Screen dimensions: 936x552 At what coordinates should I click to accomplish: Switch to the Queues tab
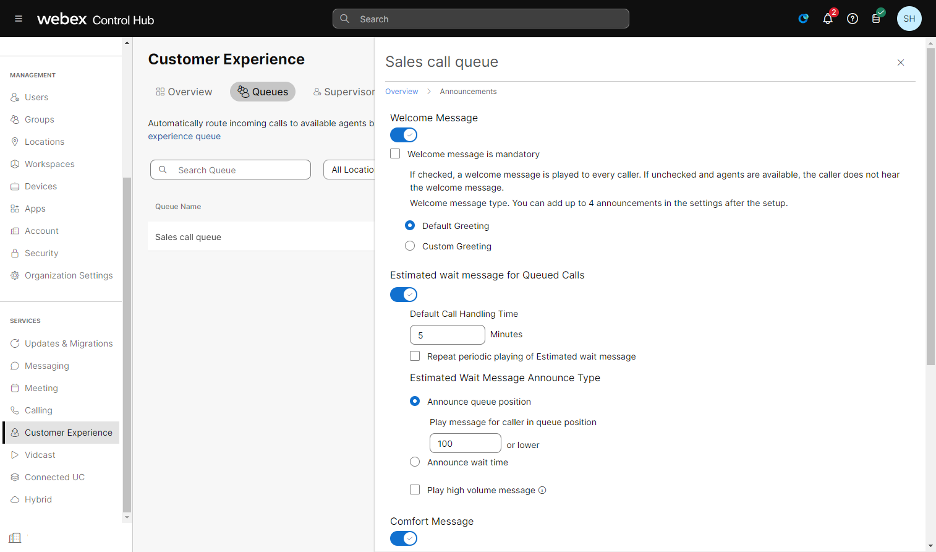263,92
